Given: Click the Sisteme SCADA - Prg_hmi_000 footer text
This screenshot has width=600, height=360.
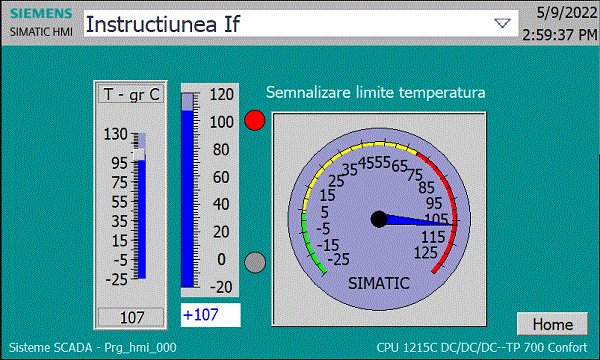Looking at the screenshot, I should pos(93,347).
